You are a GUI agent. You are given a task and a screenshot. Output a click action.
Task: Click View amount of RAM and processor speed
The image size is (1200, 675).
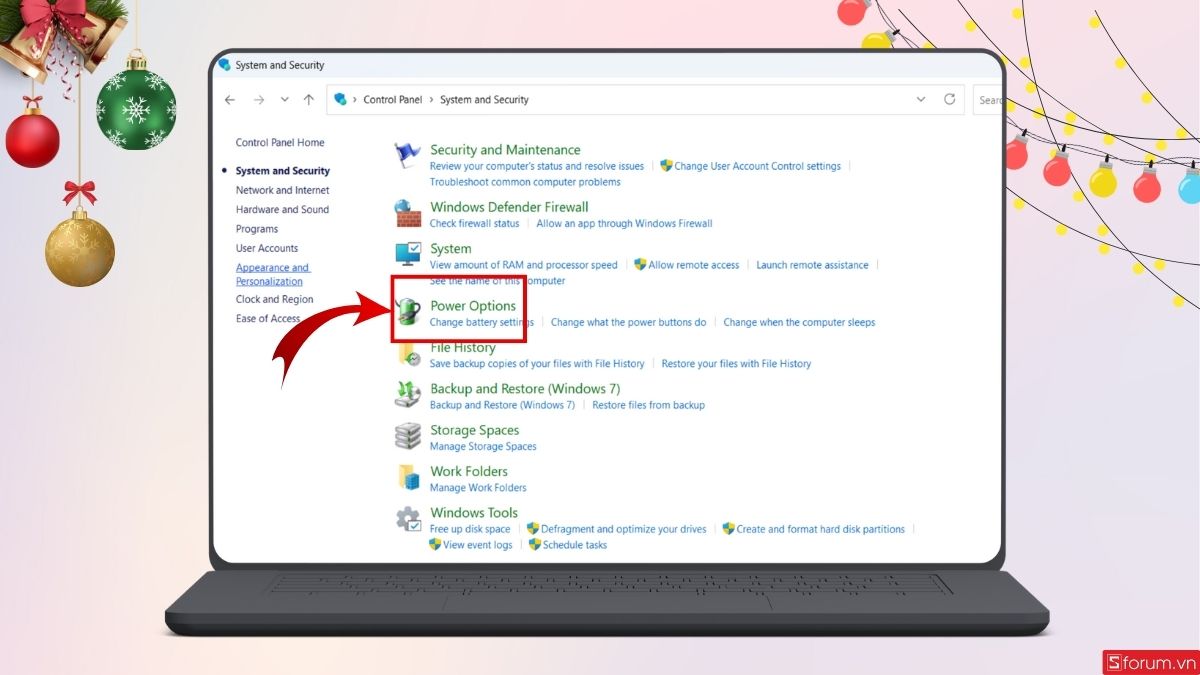pyautogui.click(x=524, y=265)
